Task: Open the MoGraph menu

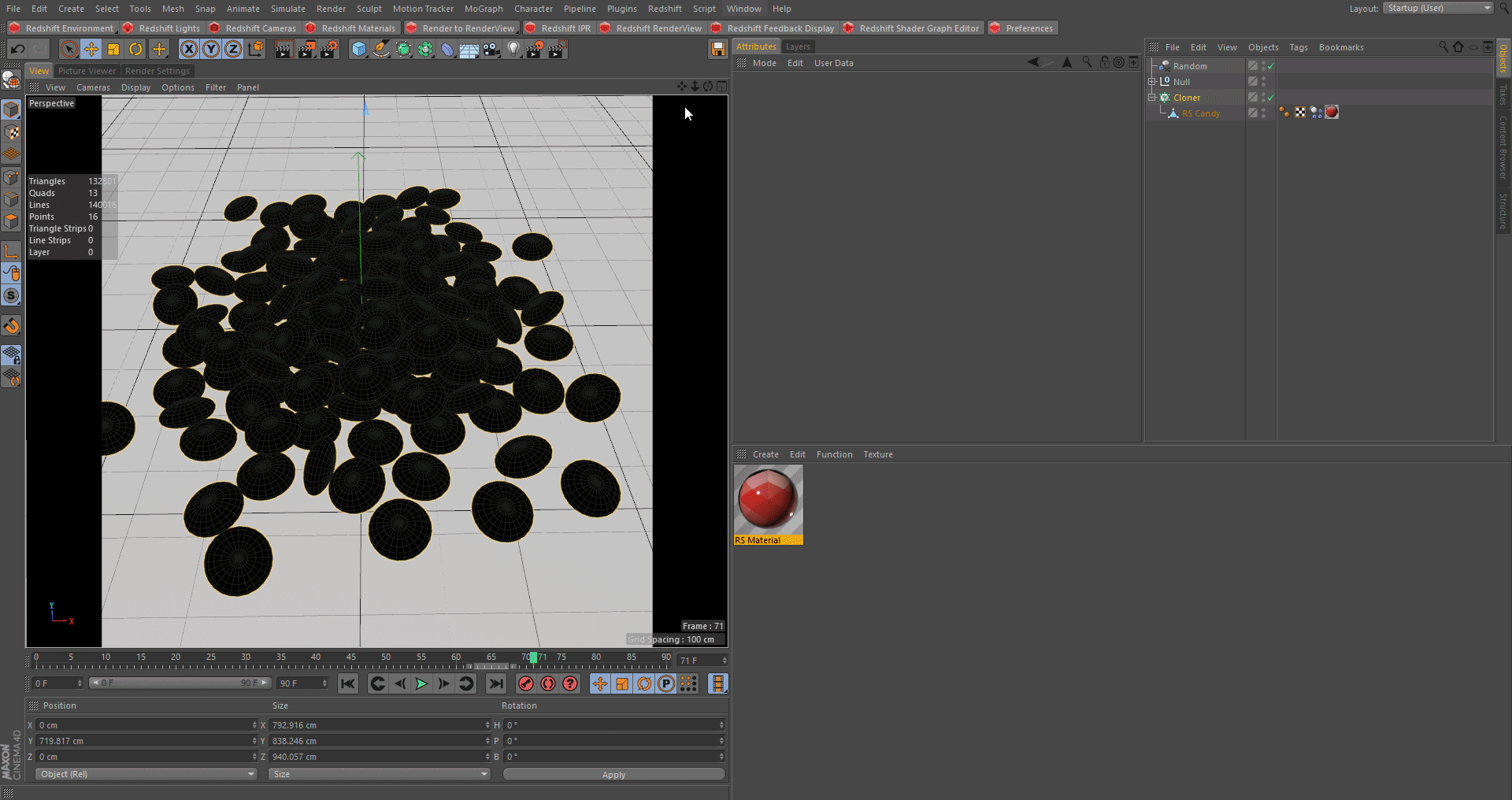Action: coord(483,9)
